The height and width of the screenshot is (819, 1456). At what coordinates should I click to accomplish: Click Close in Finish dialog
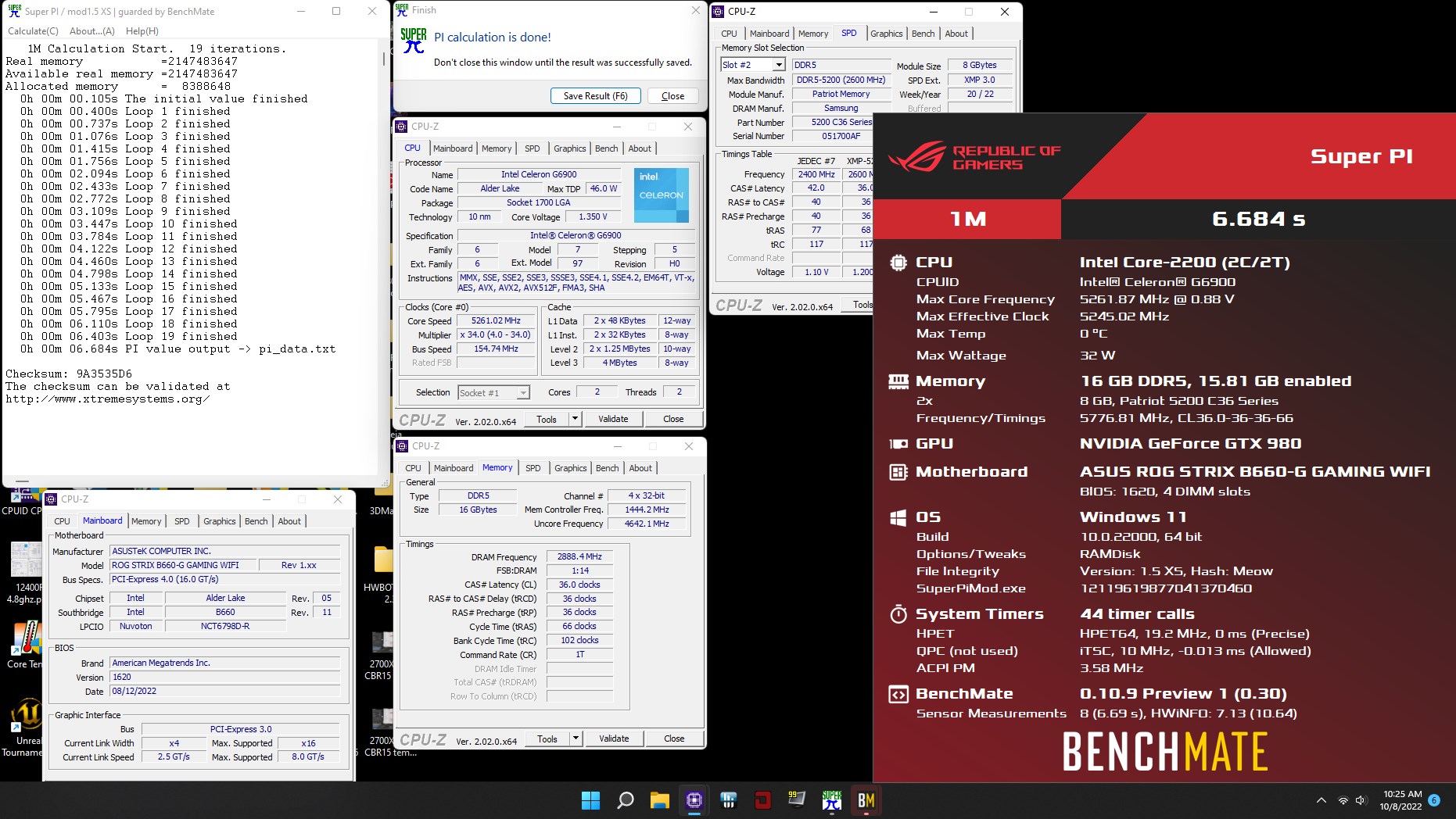pyautogui.click(x=672, y=96)
